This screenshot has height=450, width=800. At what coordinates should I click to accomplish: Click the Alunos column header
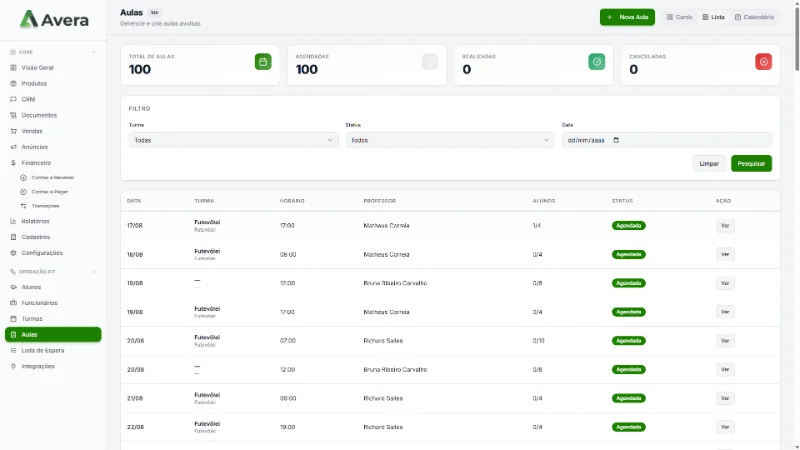pyautogui.click(x=544, y=201)
